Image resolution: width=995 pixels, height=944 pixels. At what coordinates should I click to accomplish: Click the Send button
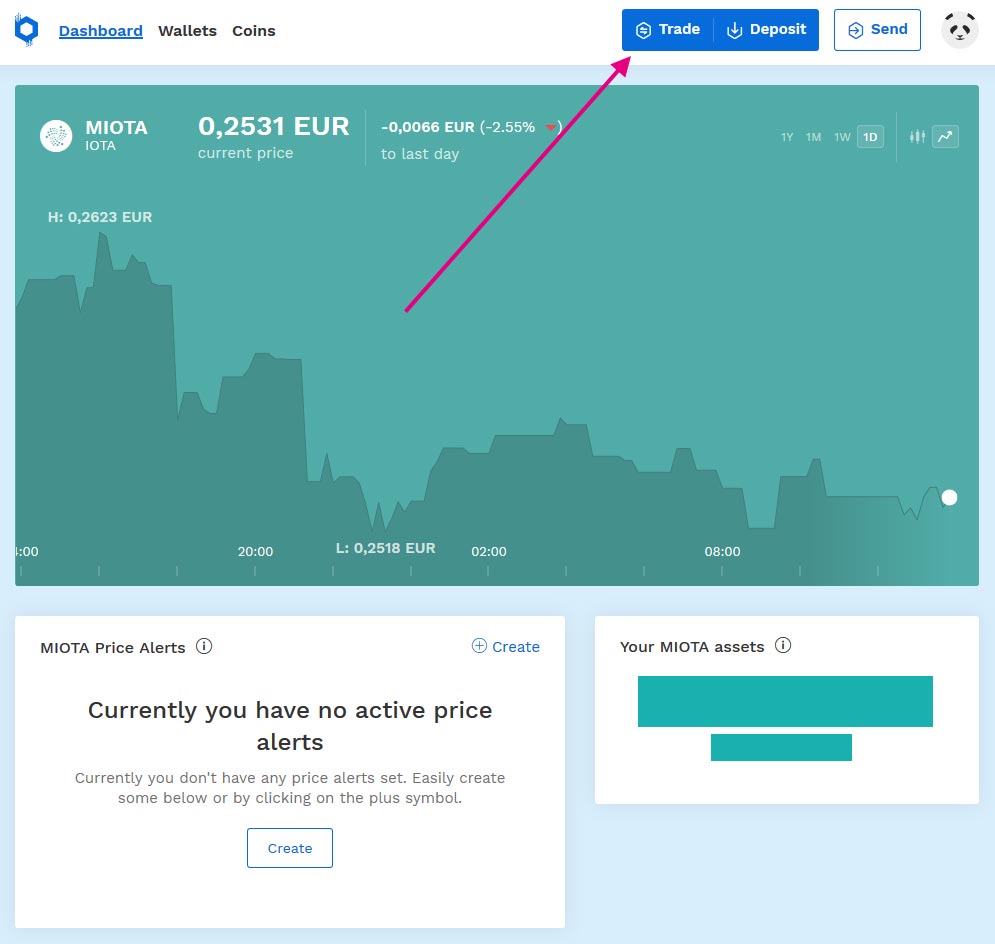tap(877, 30)
